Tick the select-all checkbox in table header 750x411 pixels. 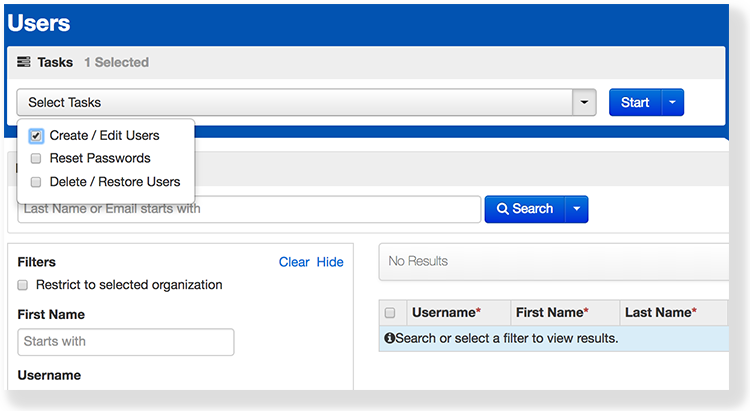pos(390,313)
